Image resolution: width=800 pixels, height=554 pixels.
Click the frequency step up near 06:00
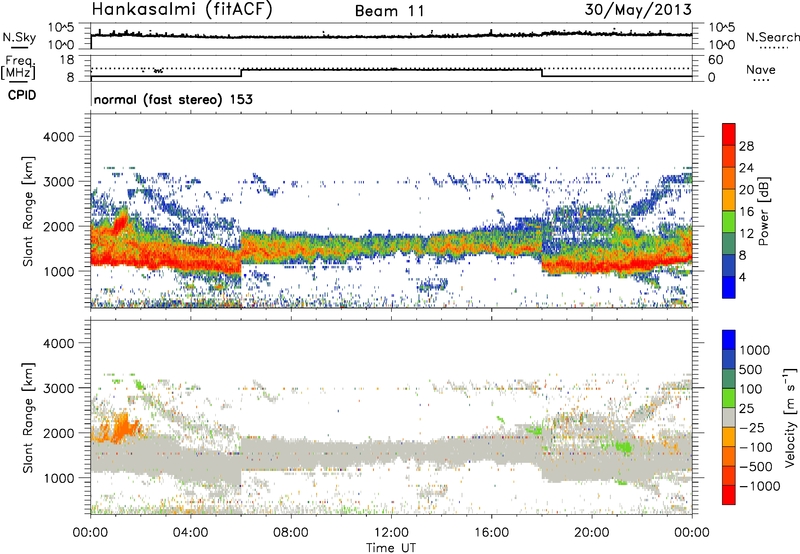[241, 73]
